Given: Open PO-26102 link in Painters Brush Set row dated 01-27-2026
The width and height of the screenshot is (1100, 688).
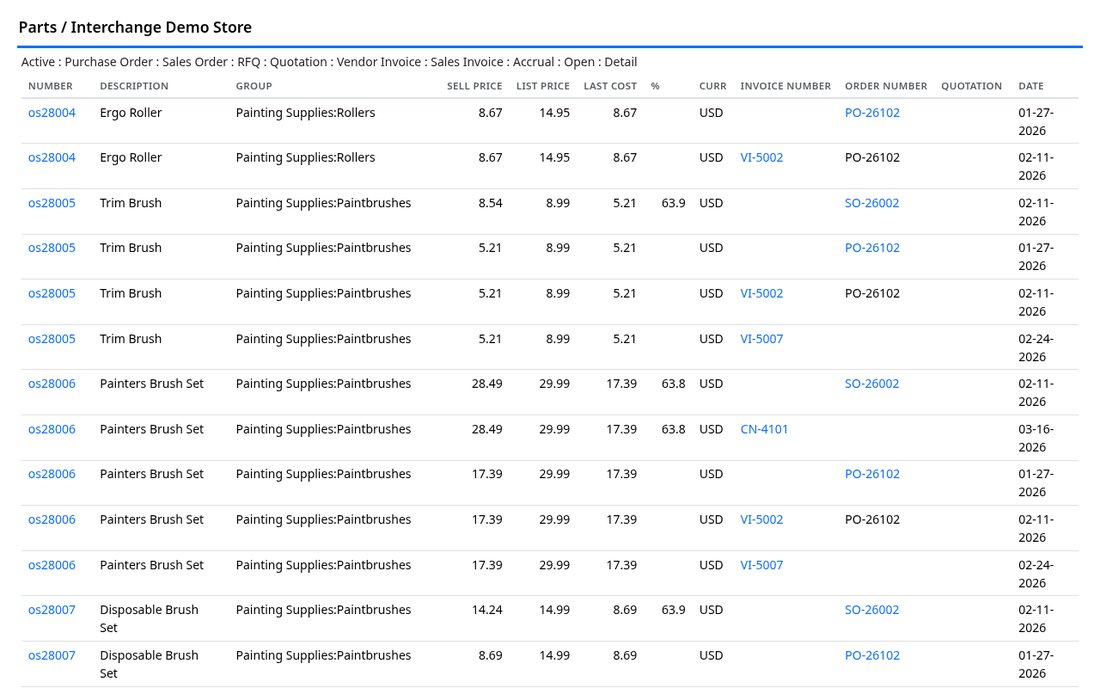Looking at the screenshot, I should (872, 475).
